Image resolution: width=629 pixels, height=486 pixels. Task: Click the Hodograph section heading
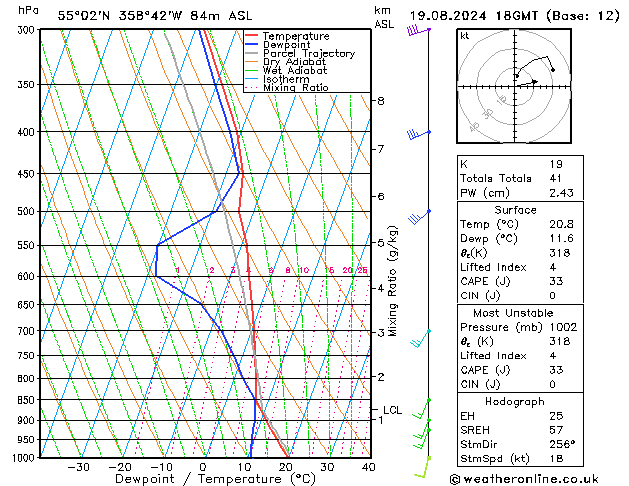[515, 401]
